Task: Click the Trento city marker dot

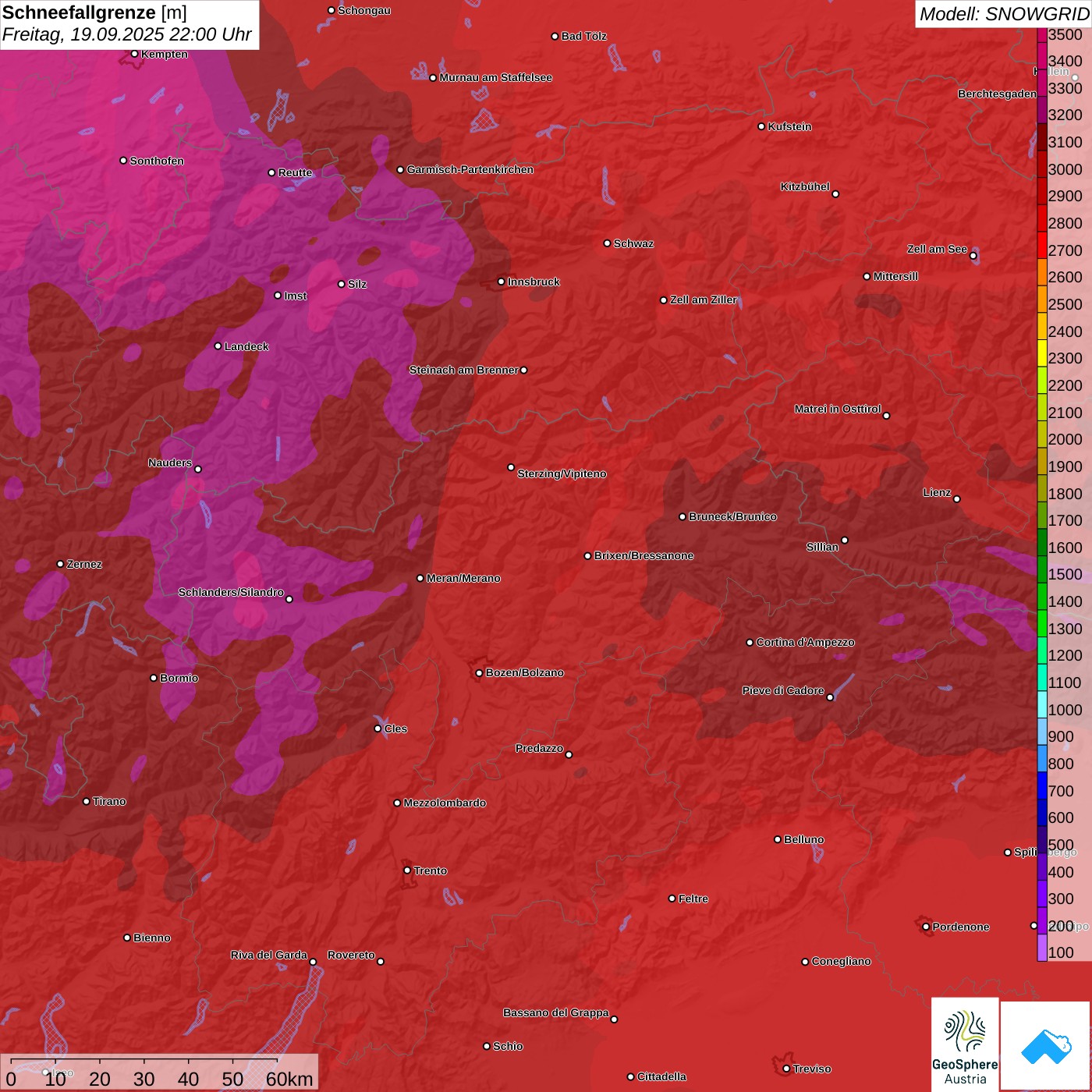Action: click(407, 870)
